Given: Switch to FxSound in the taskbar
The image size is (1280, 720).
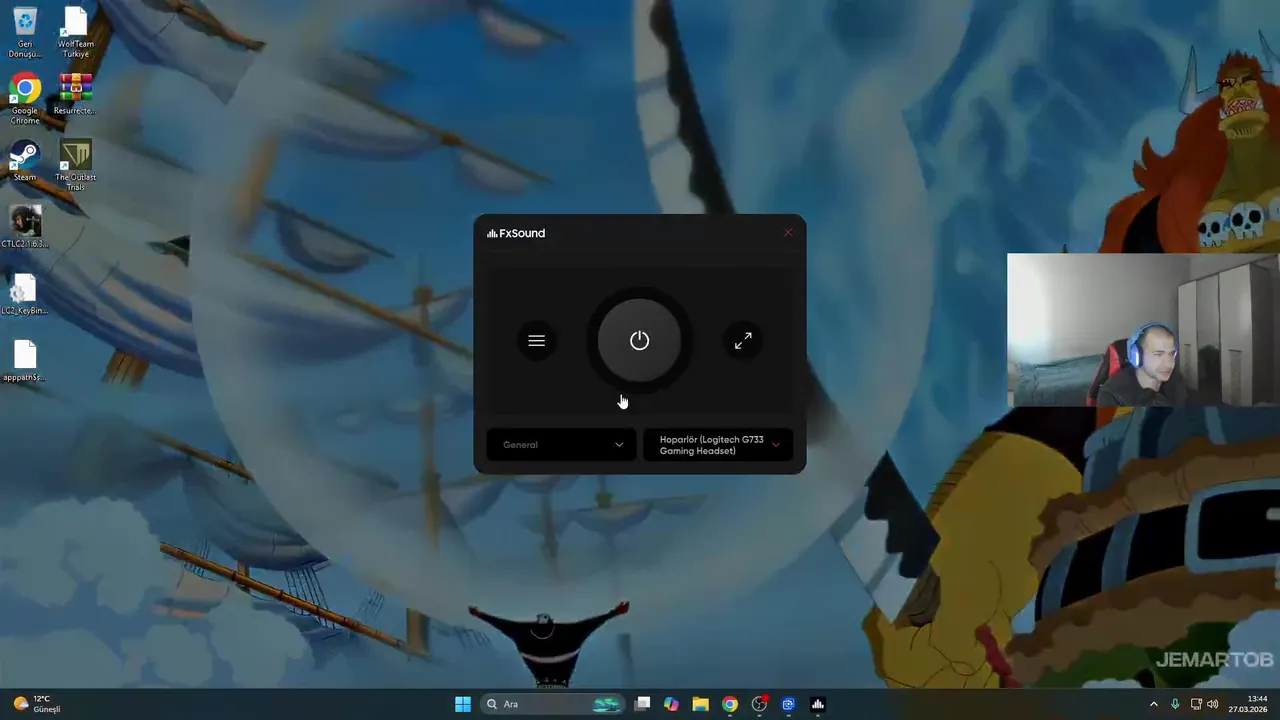Looking at the screenshot, I should pos(817,704).
